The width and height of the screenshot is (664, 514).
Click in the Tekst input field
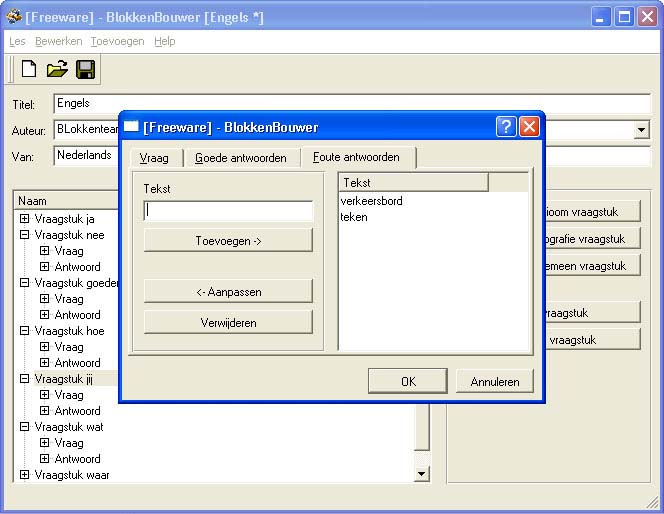228,211
